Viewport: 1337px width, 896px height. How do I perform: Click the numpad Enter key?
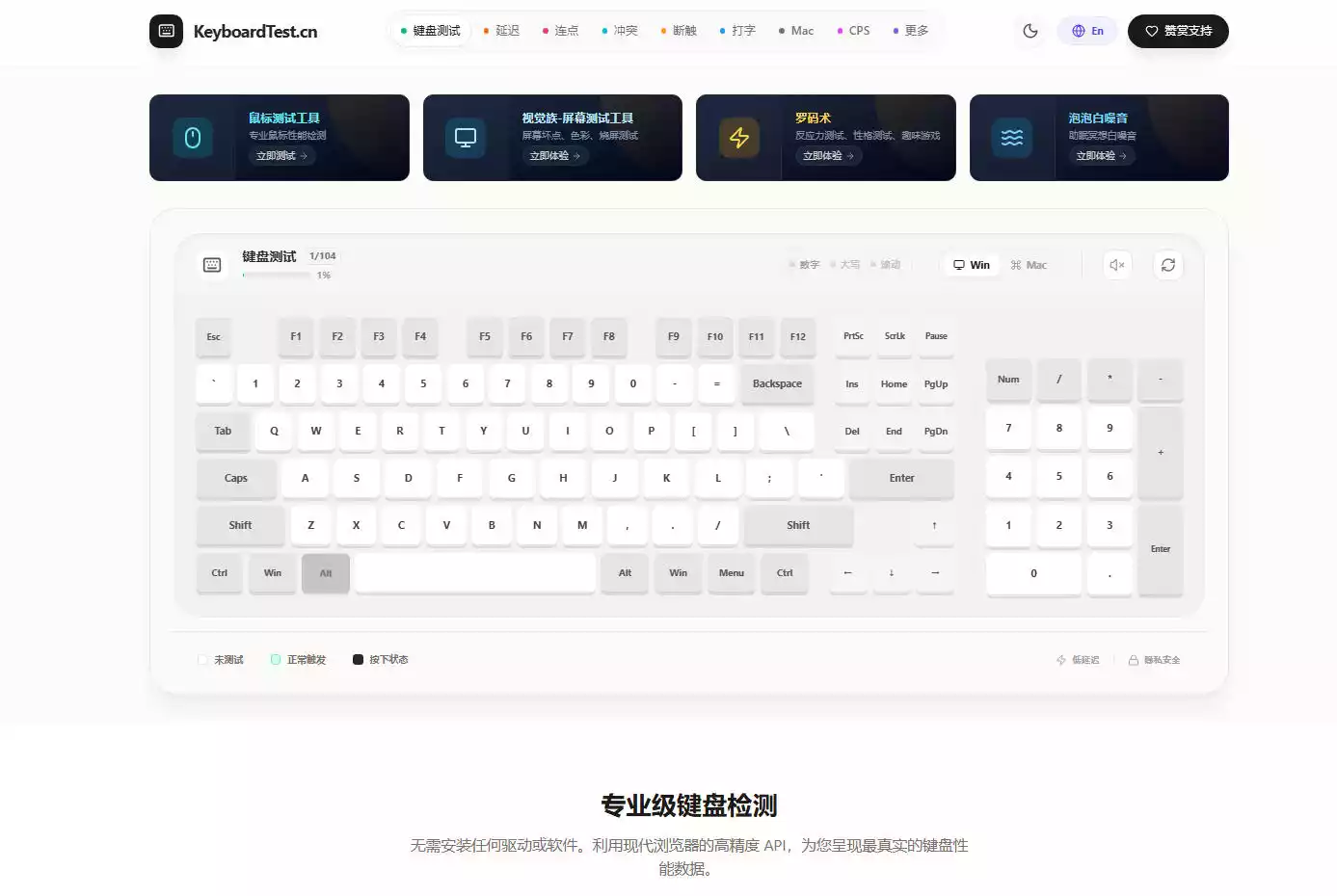point(1161,550)
